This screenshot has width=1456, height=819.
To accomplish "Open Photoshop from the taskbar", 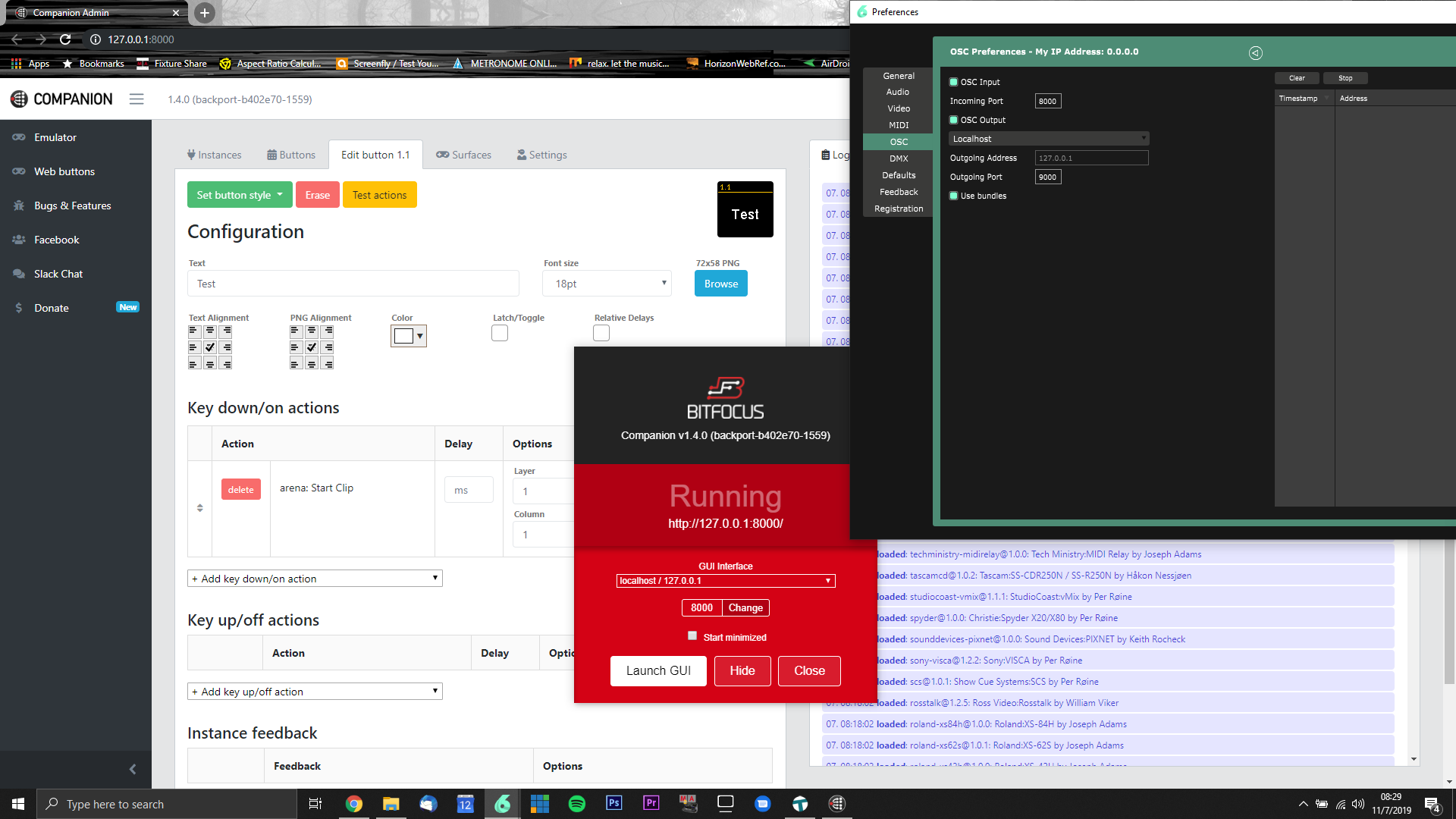I will click(x=613, y=804).
